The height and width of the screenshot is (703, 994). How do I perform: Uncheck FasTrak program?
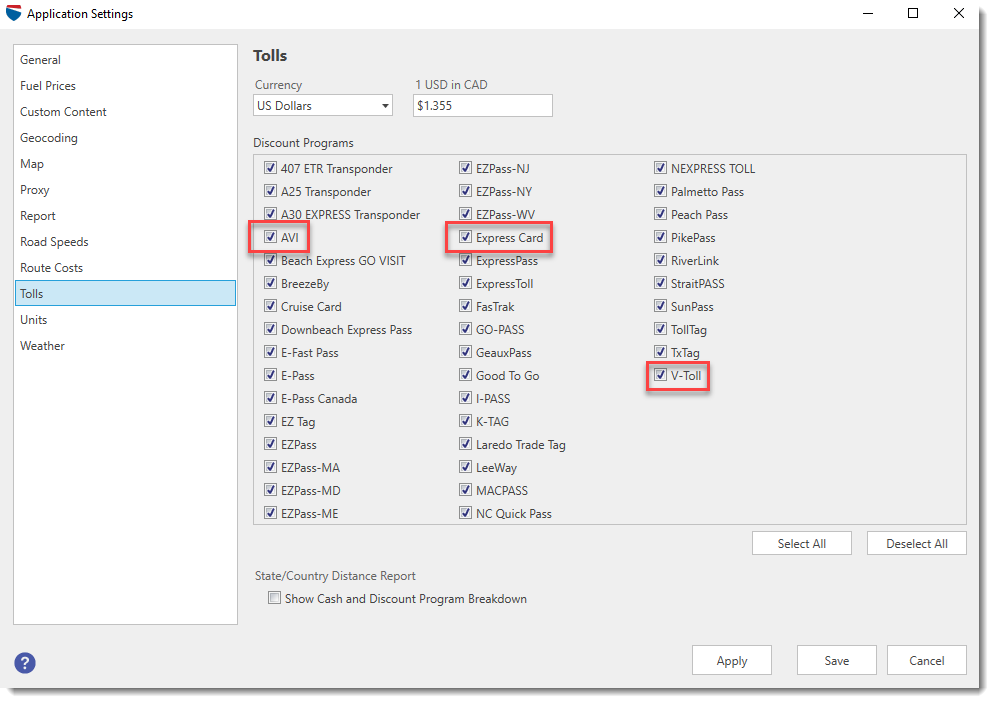coord(466,306)
